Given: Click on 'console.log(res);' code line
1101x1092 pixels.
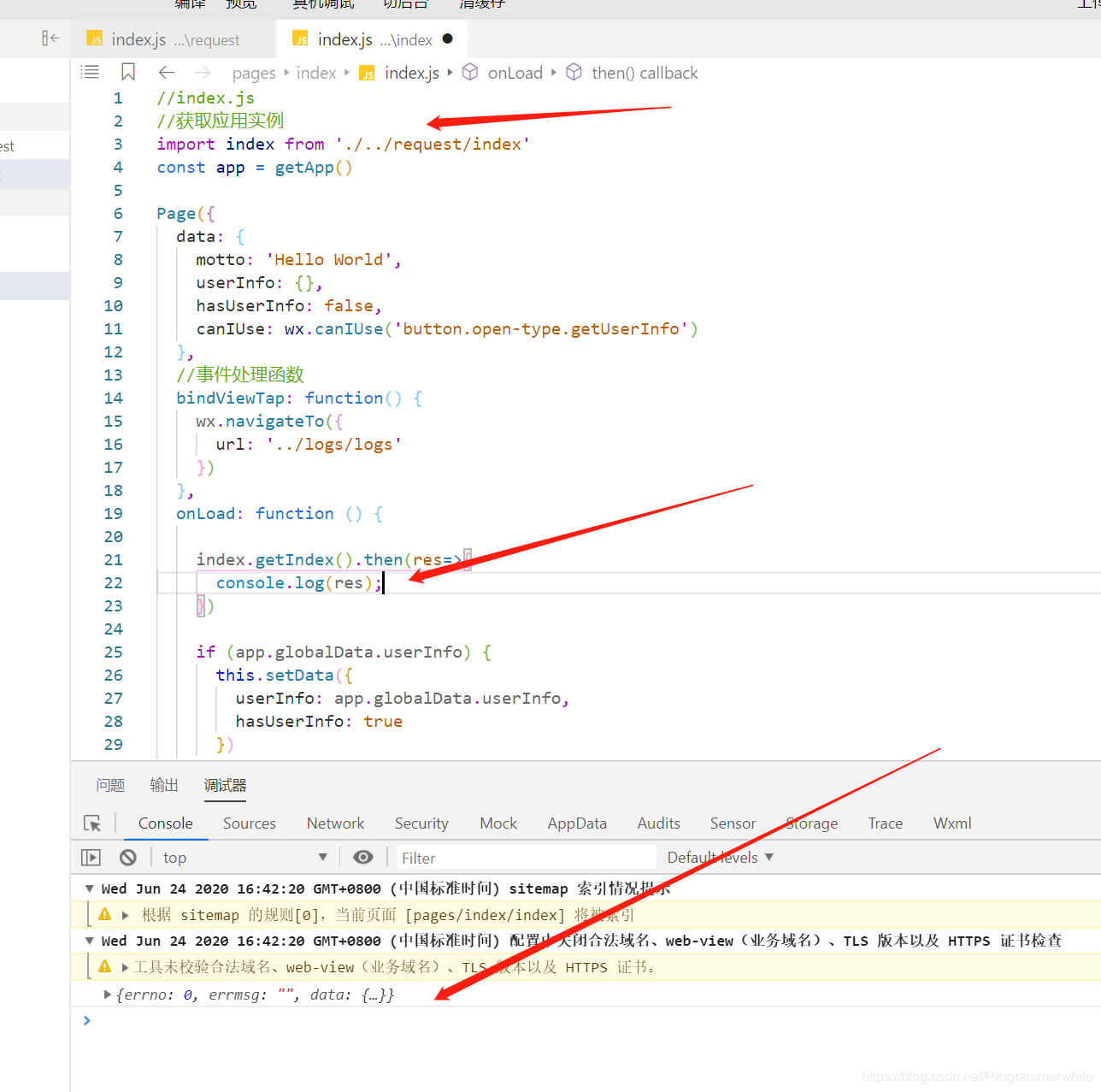Looking at the screenshot, I should pyautogui.click(x=299, y=583).
